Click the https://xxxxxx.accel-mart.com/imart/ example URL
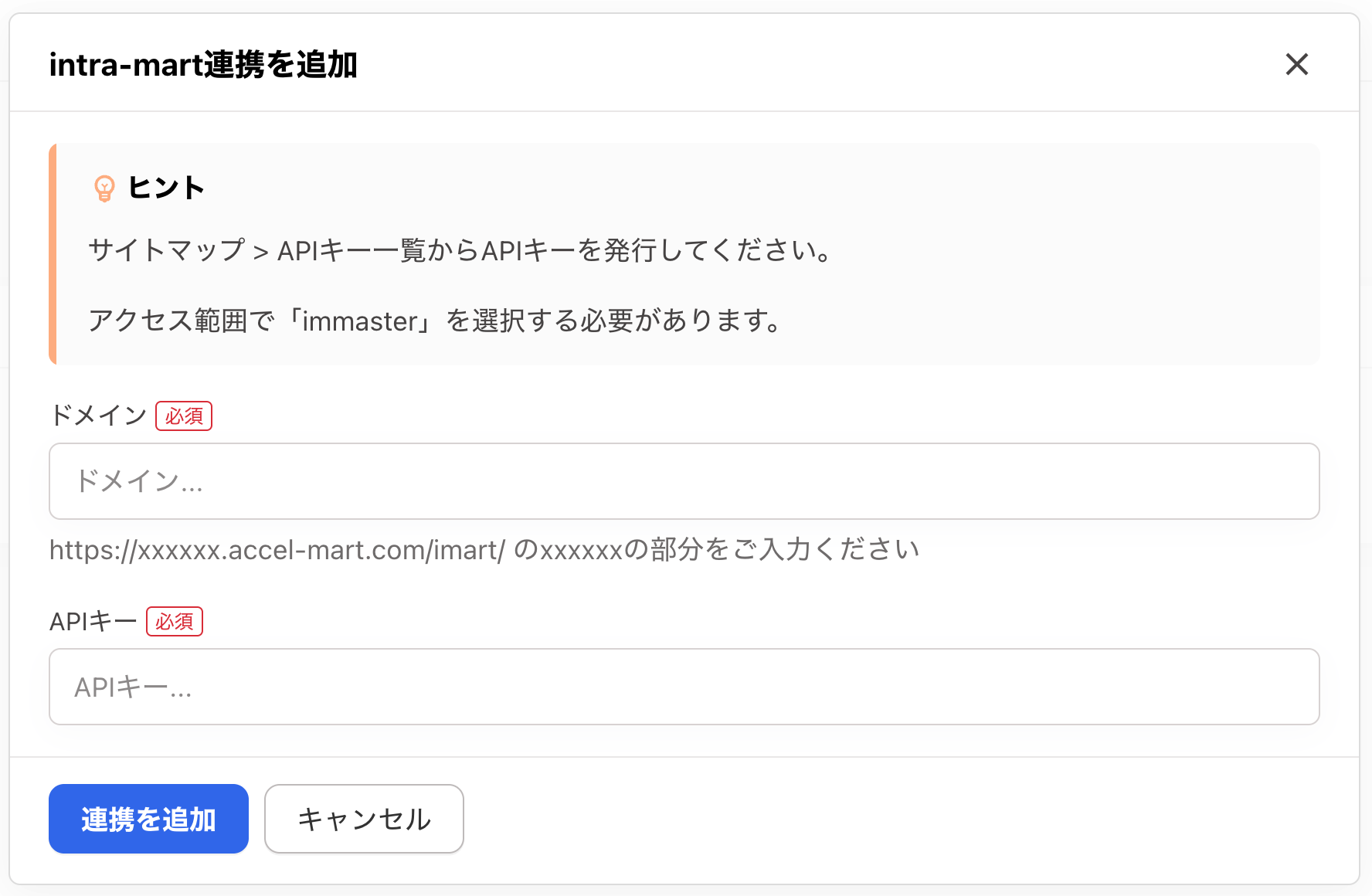 [277, 550]
